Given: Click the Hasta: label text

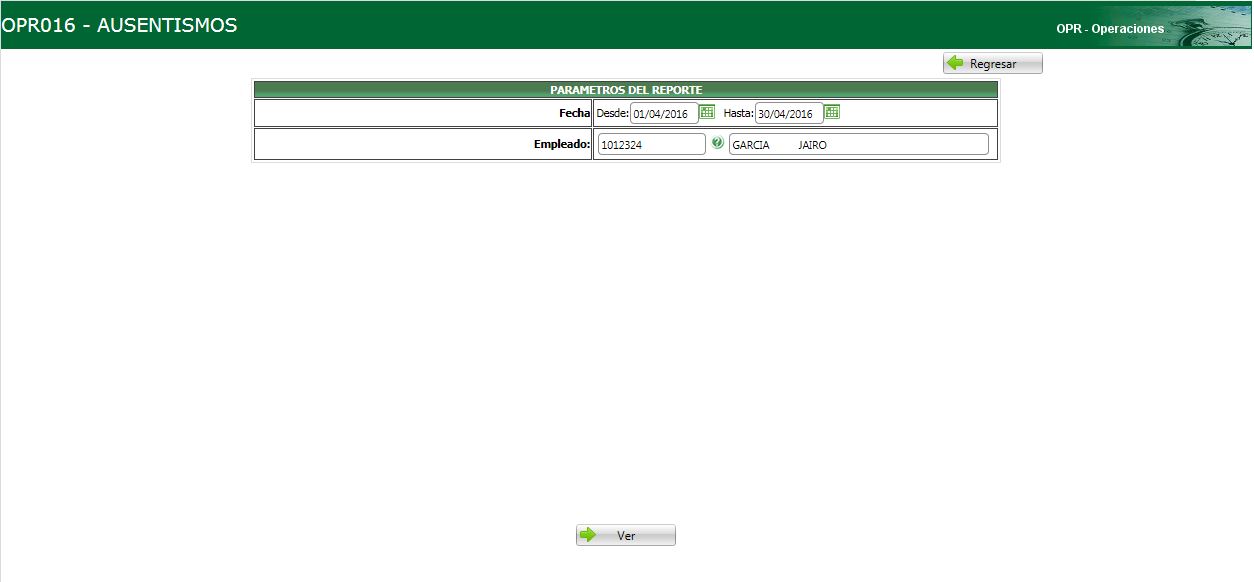Looking at the screenshot, I should pyautogui.click(x=738, y=113).
